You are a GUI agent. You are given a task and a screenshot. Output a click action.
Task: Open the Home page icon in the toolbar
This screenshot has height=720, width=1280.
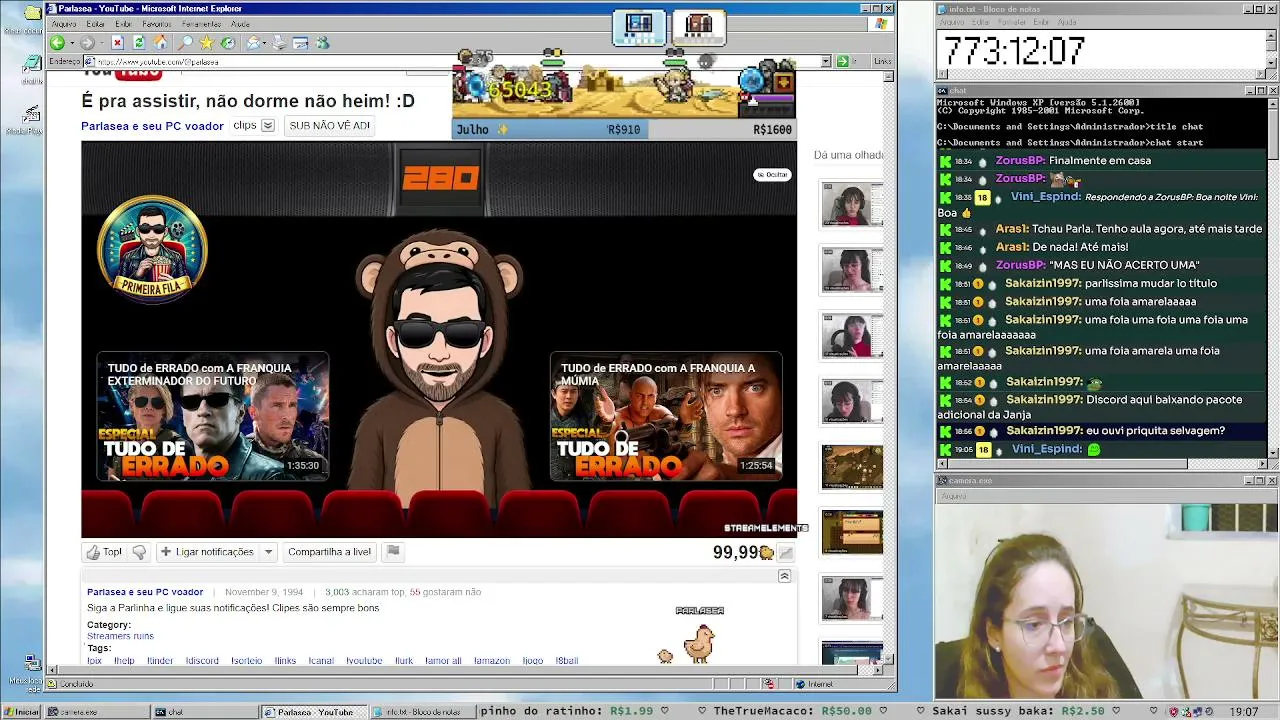[160, 43]
